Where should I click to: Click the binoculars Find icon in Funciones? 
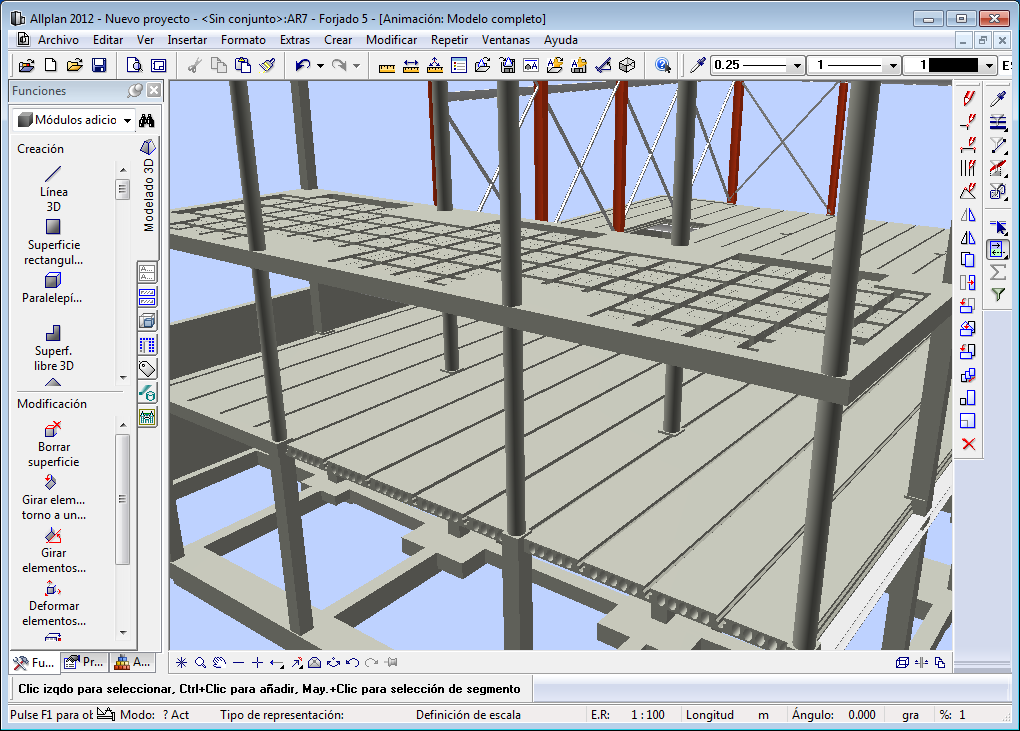click(x=147, y=120)
